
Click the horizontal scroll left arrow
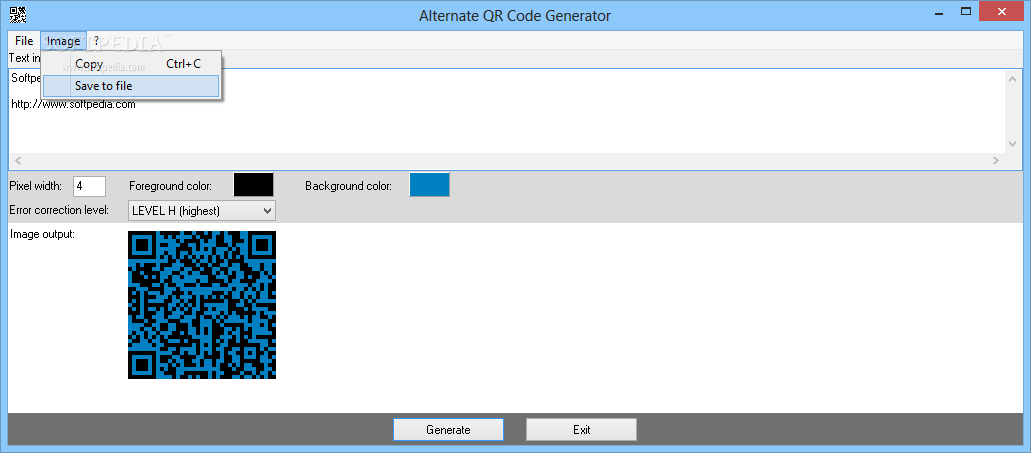click(x=18, y=160)
